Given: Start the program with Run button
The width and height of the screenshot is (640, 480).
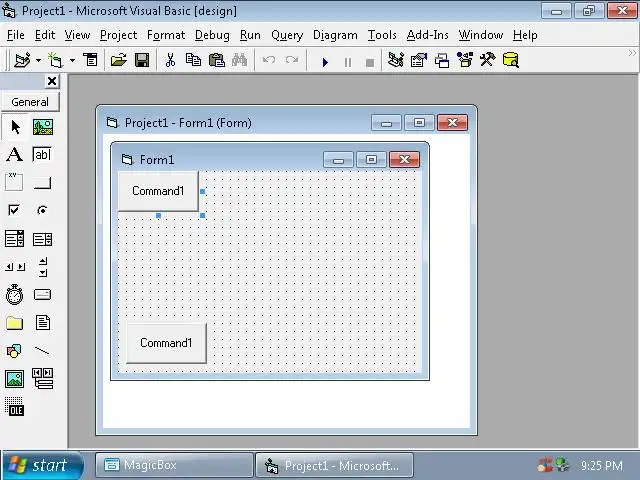Looking at the screenshot, I should click(325, 62).
